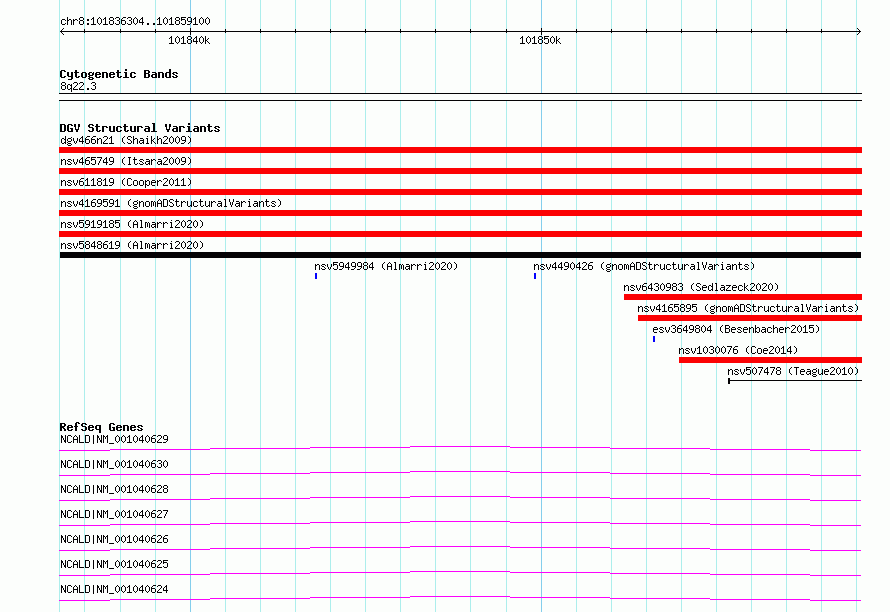Click the Cytogenetic Bands track title
The width and height of the screenshot is (890, 612).
click(119, 74)
